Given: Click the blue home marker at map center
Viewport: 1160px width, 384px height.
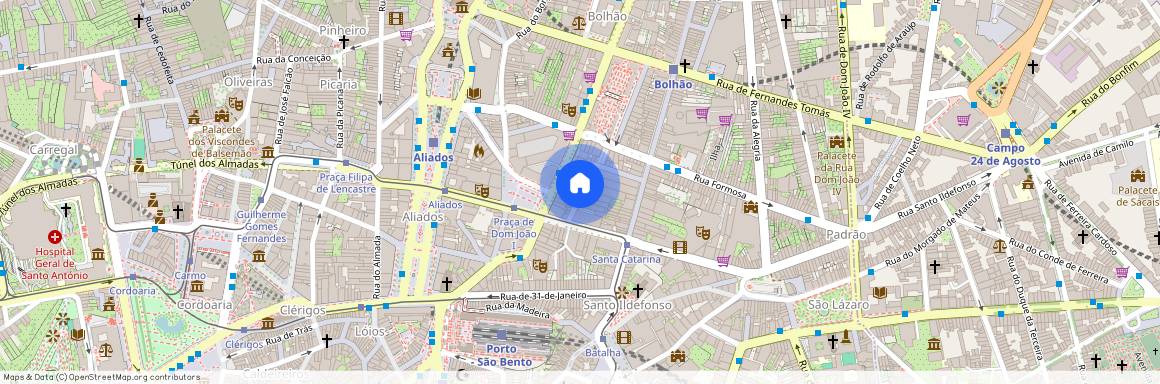Looking at the screenshot, I should pyautogui.click(x=580, y=184).
